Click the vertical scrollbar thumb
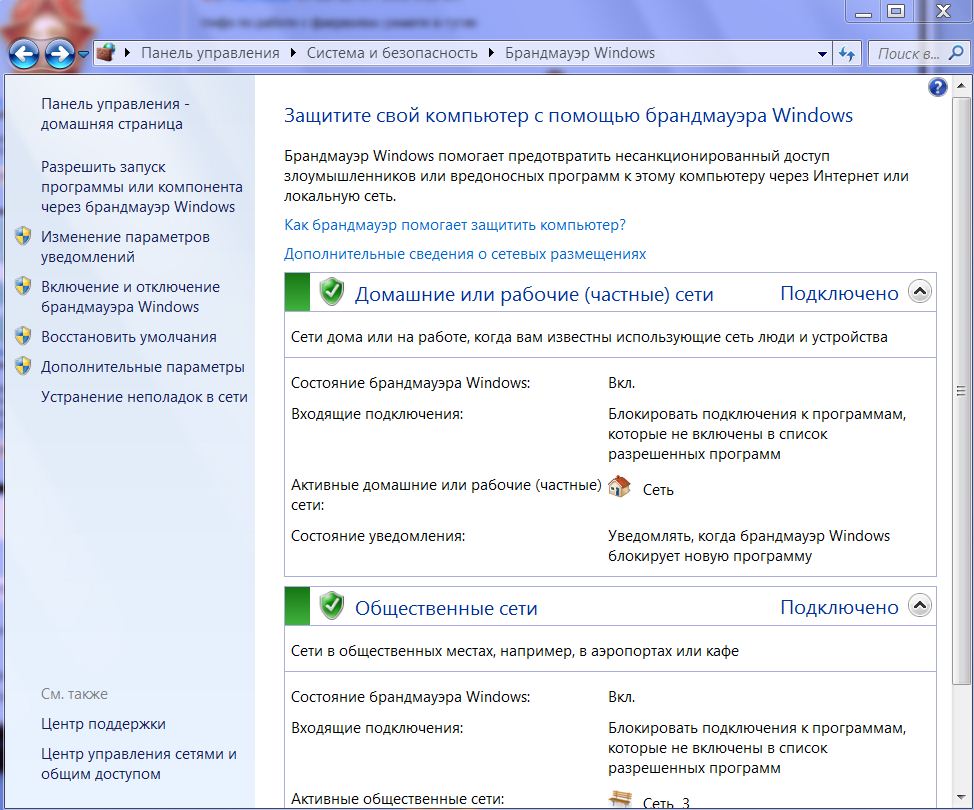This screenshot has width=974, height=810. click(960, 390)
